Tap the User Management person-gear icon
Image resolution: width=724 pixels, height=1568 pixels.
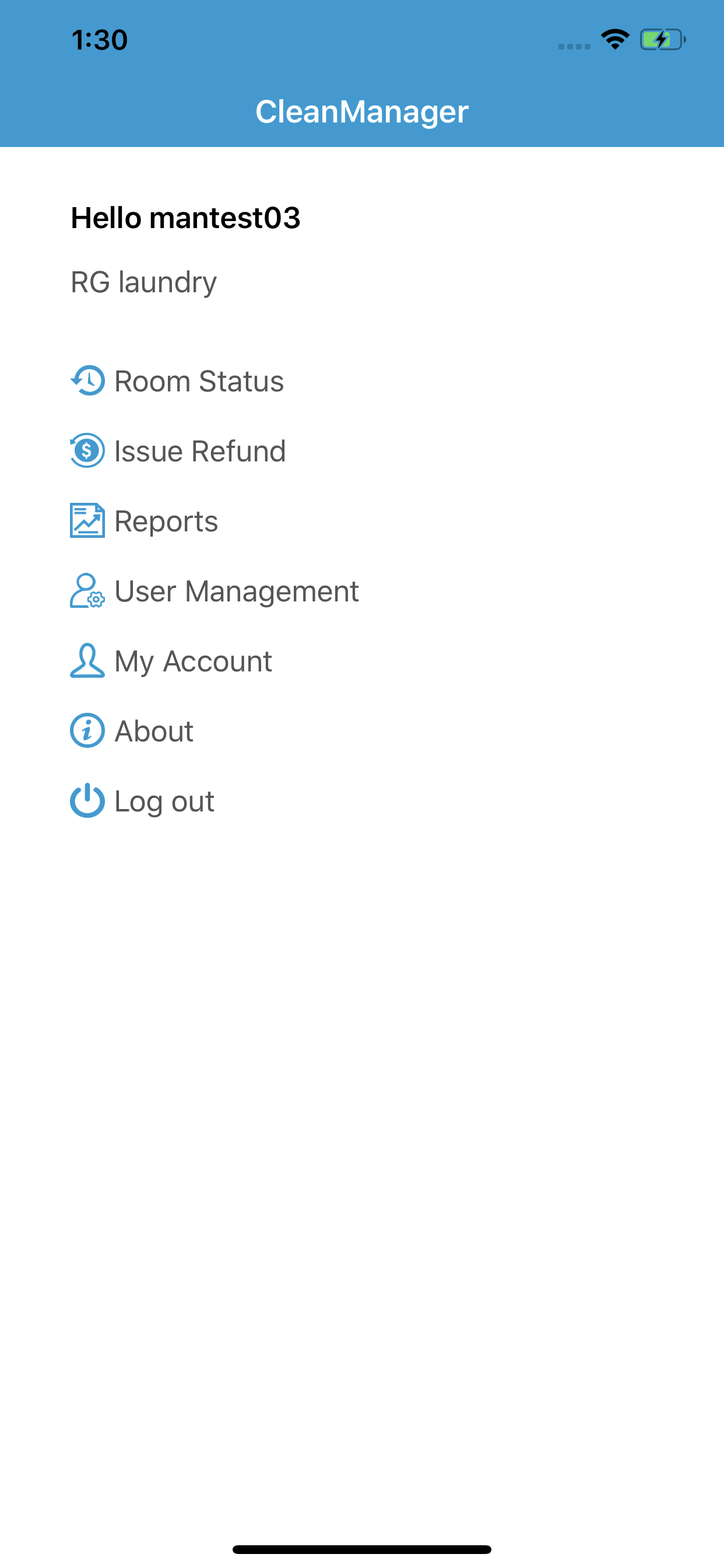pyautogui.click(x=87, y=591)
